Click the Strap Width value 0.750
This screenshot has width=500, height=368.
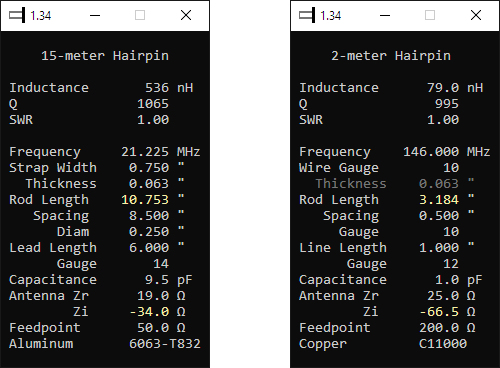149,168
